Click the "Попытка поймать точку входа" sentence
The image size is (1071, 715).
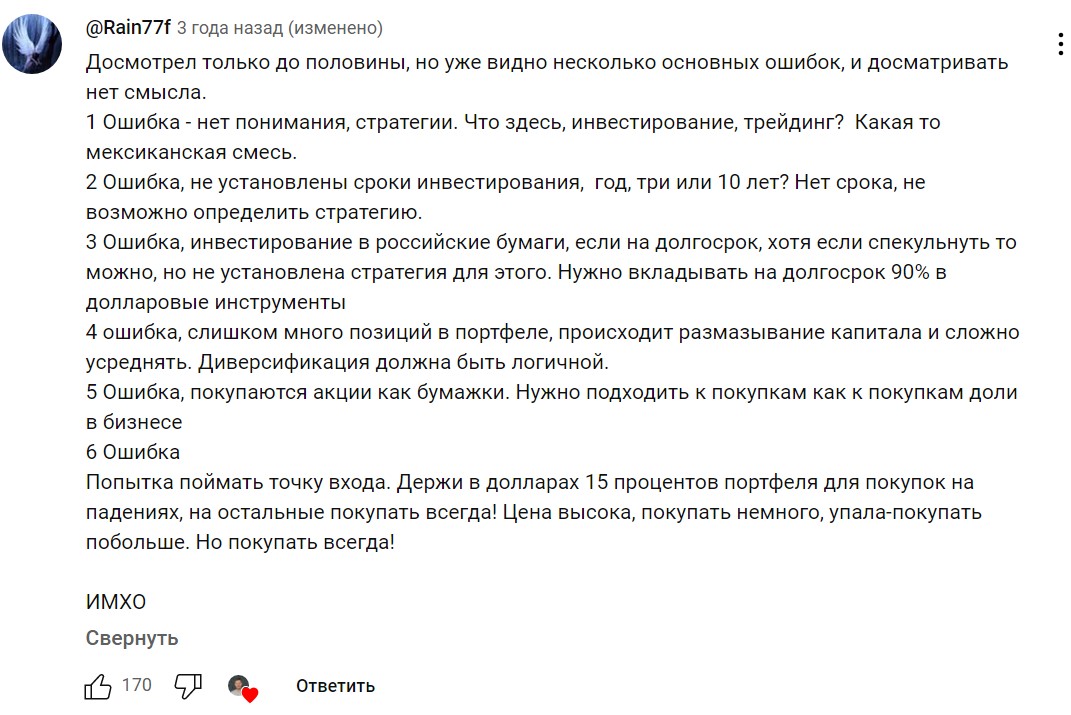[x=239, y=483]
